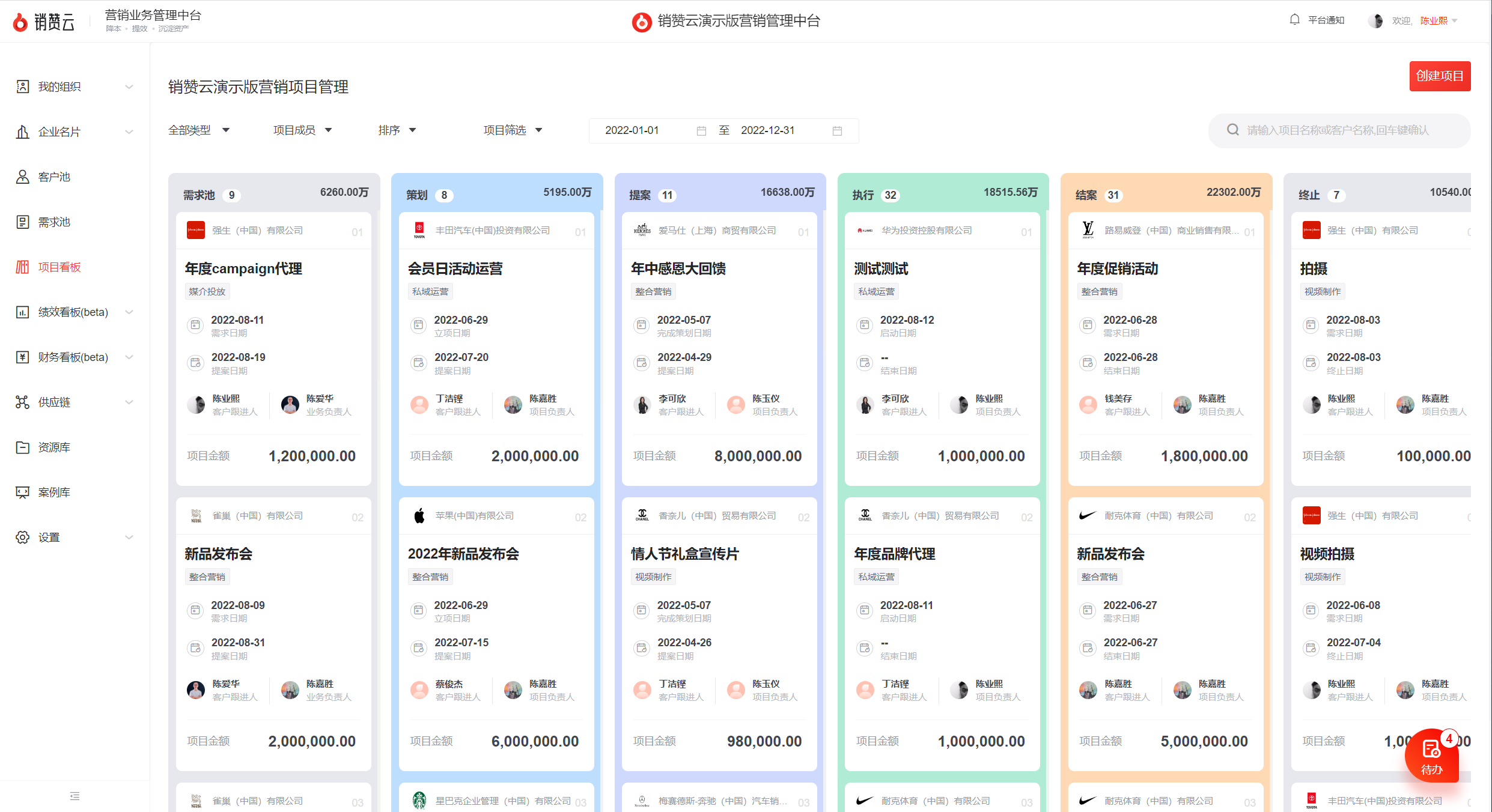Click the 我的组织 sidebar icon
This screenshot has height=812, width=1492.
[22, 86]
